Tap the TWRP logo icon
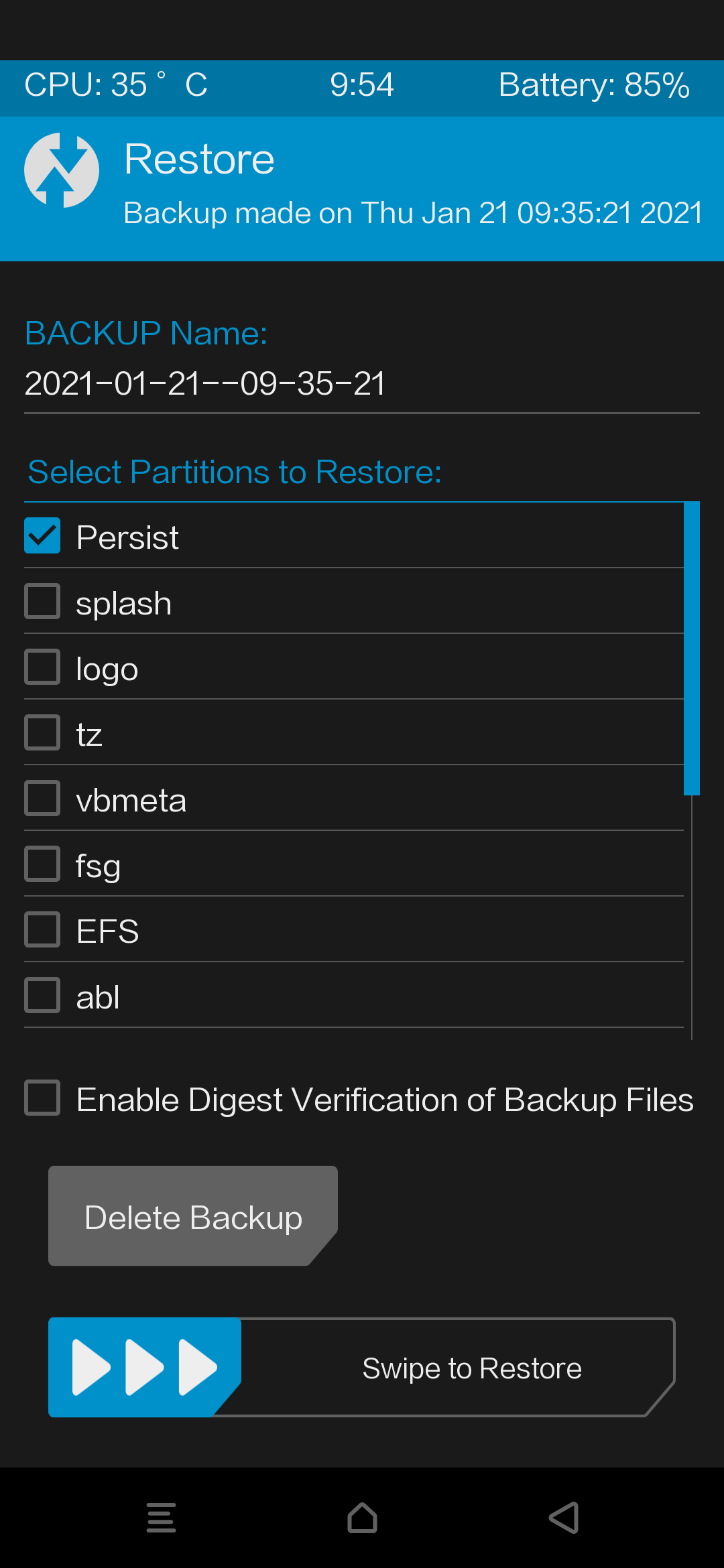 tap(62, 170)
